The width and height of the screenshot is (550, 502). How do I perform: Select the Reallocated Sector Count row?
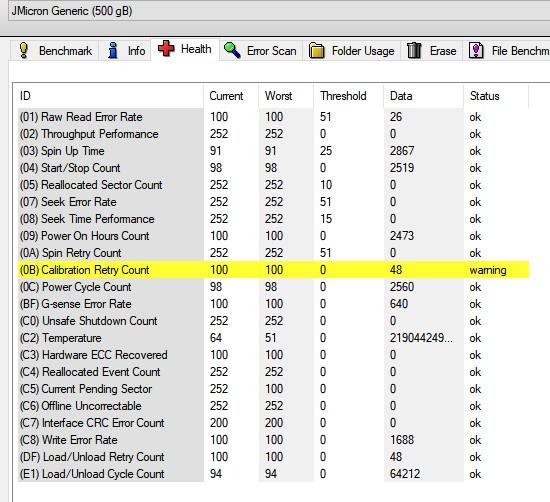coord(274,185)
